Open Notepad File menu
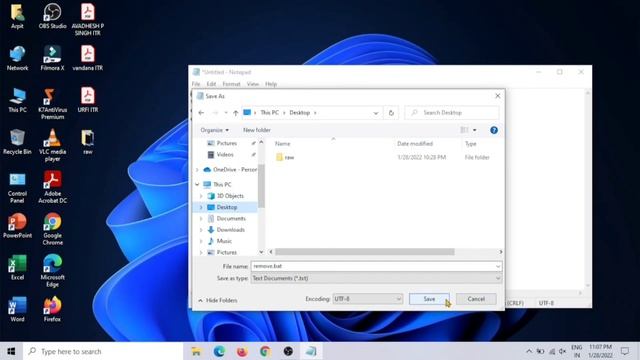Screen dimensions: 640x360 (196, 84)
